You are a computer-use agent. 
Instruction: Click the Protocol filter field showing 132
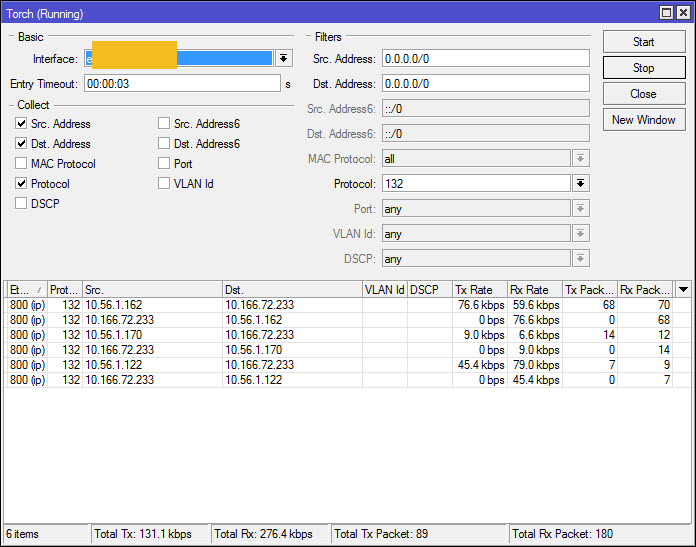(x=476, y=183)
